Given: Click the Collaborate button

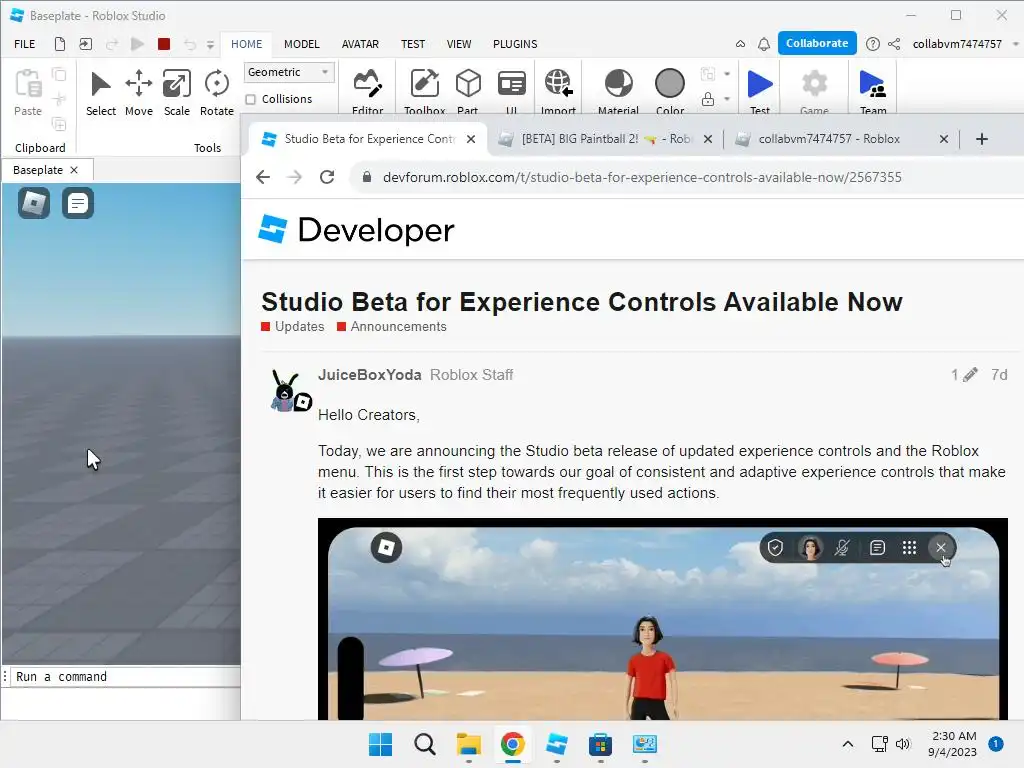Looking at the screenshot, I should coord(817,43).
